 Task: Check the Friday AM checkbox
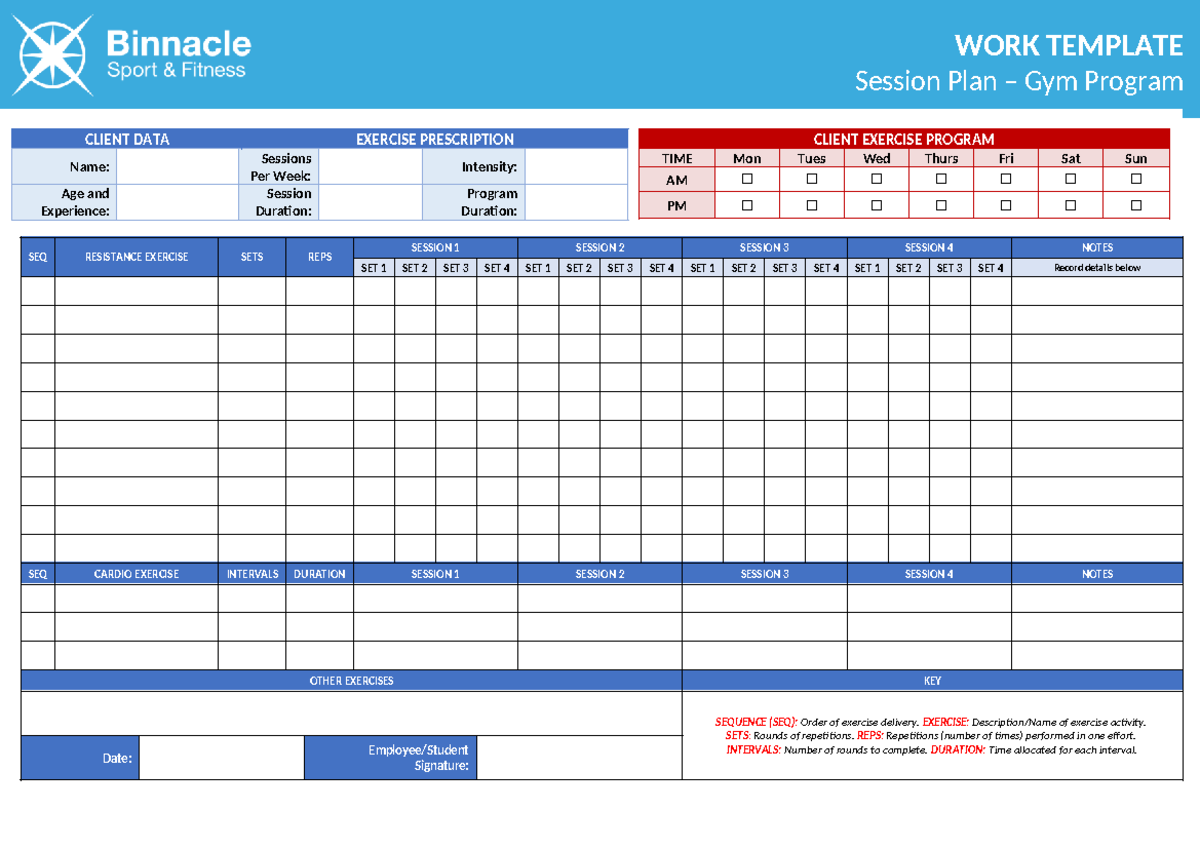click(1006, 179)
